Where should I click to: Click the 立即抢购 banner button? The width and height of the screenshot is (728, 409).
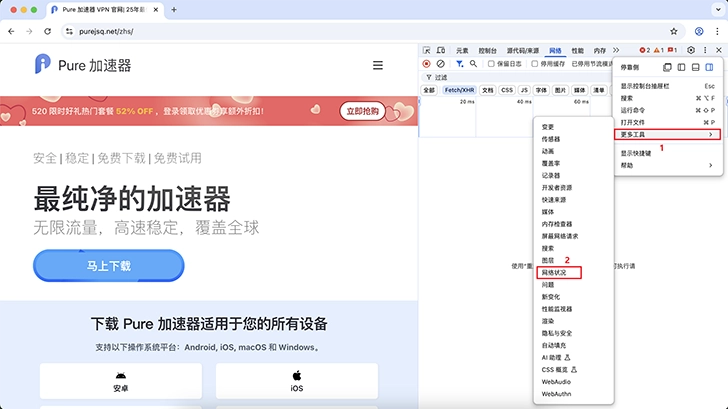[x=363, y=111]
